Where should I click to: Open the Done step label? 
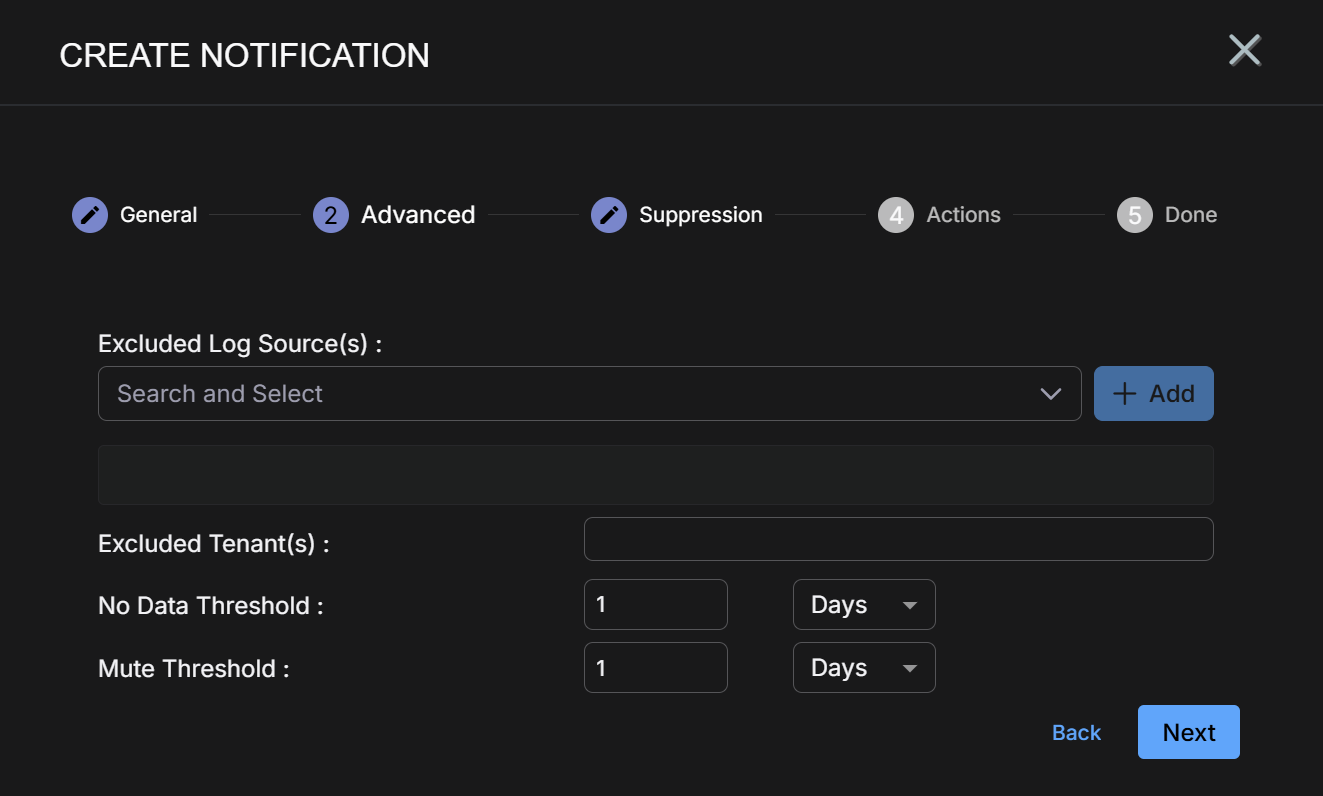pyautogui.click(x=1190, y=215)
